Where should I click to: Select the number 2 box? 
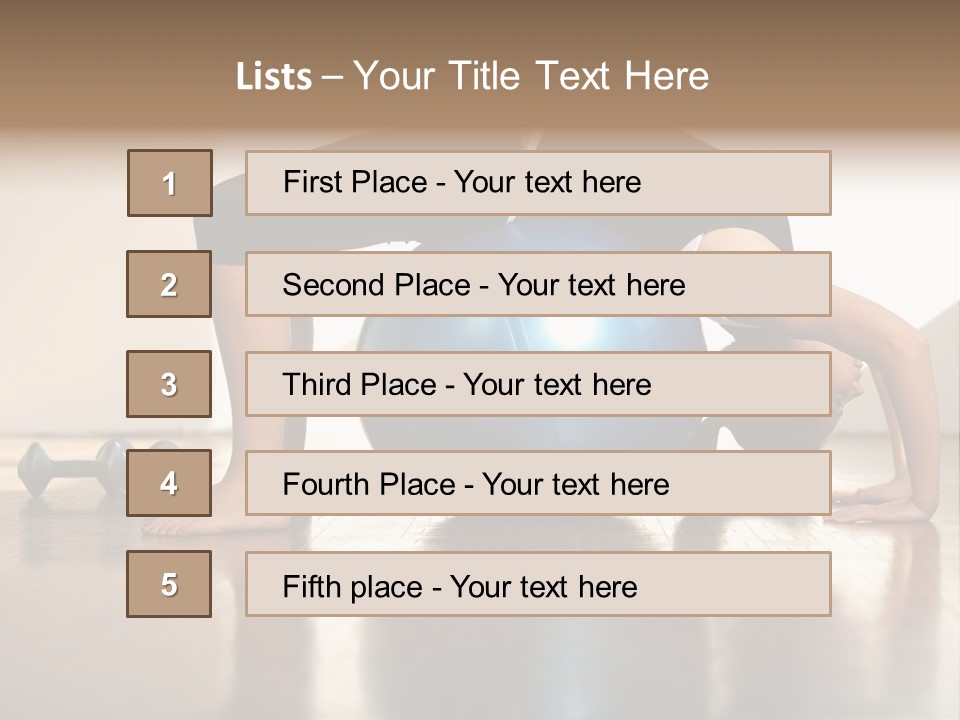169,284
